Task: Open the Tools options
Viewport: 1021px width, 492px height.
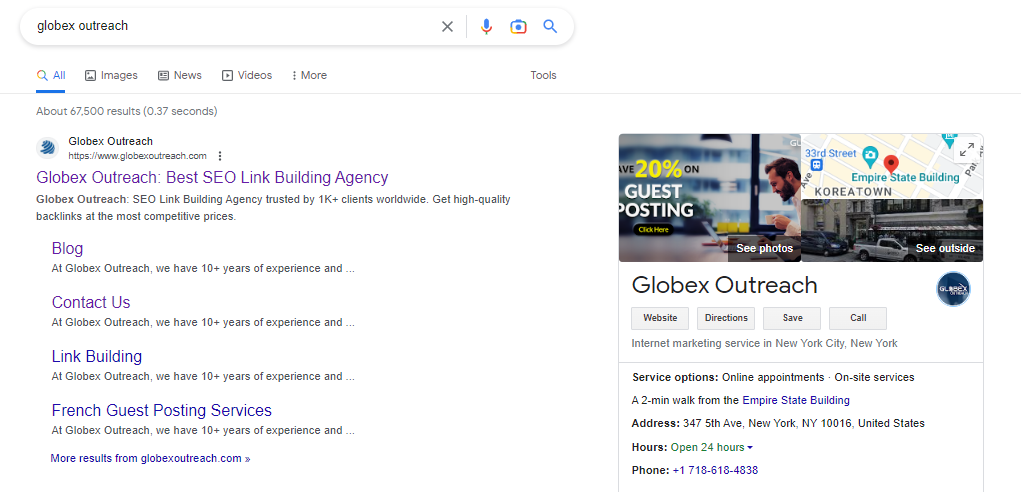Action: point(543,75)
